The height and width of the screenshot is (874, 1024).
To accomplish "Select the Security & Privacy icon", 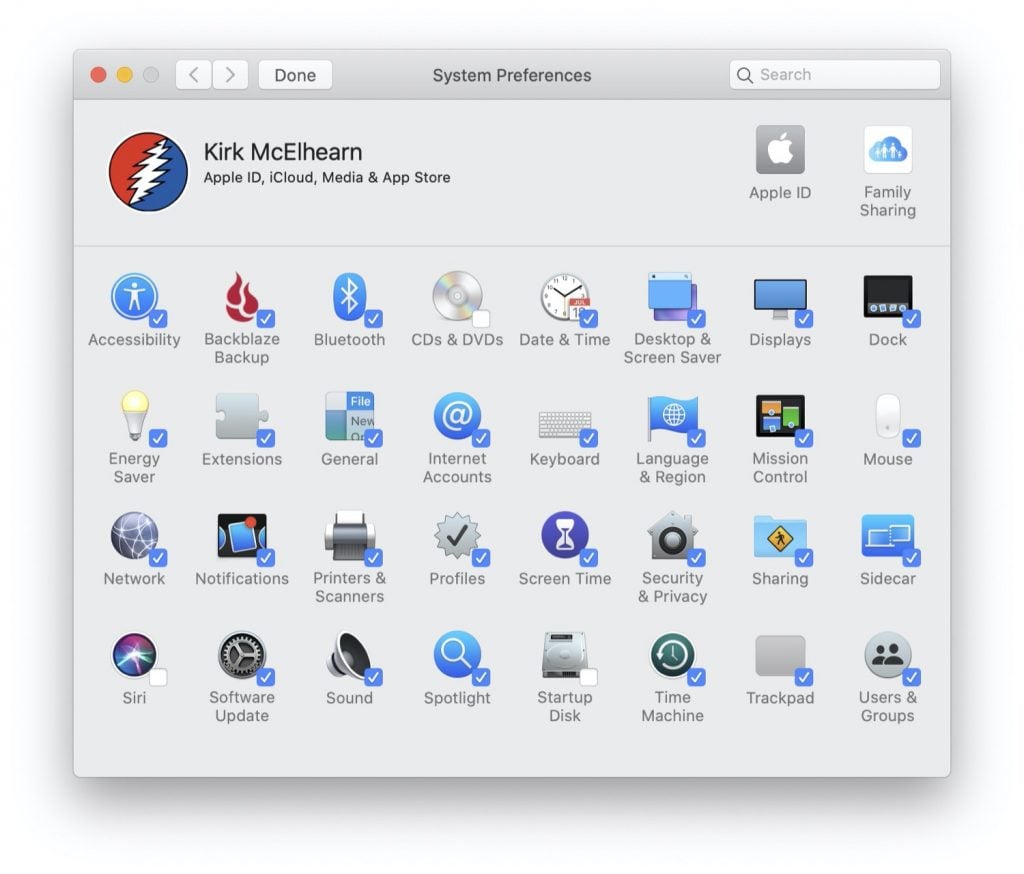I will pos(672,536).
